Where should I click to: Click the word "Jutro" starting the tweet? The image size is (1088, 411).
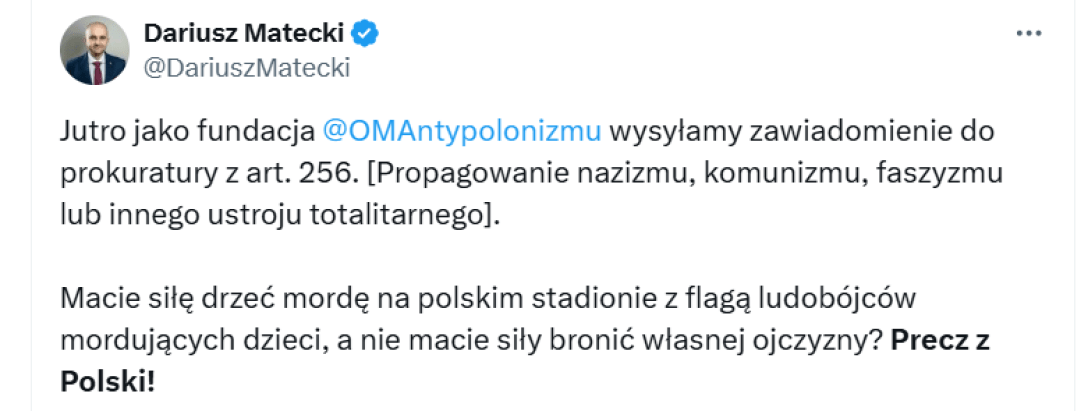[89, 131]
